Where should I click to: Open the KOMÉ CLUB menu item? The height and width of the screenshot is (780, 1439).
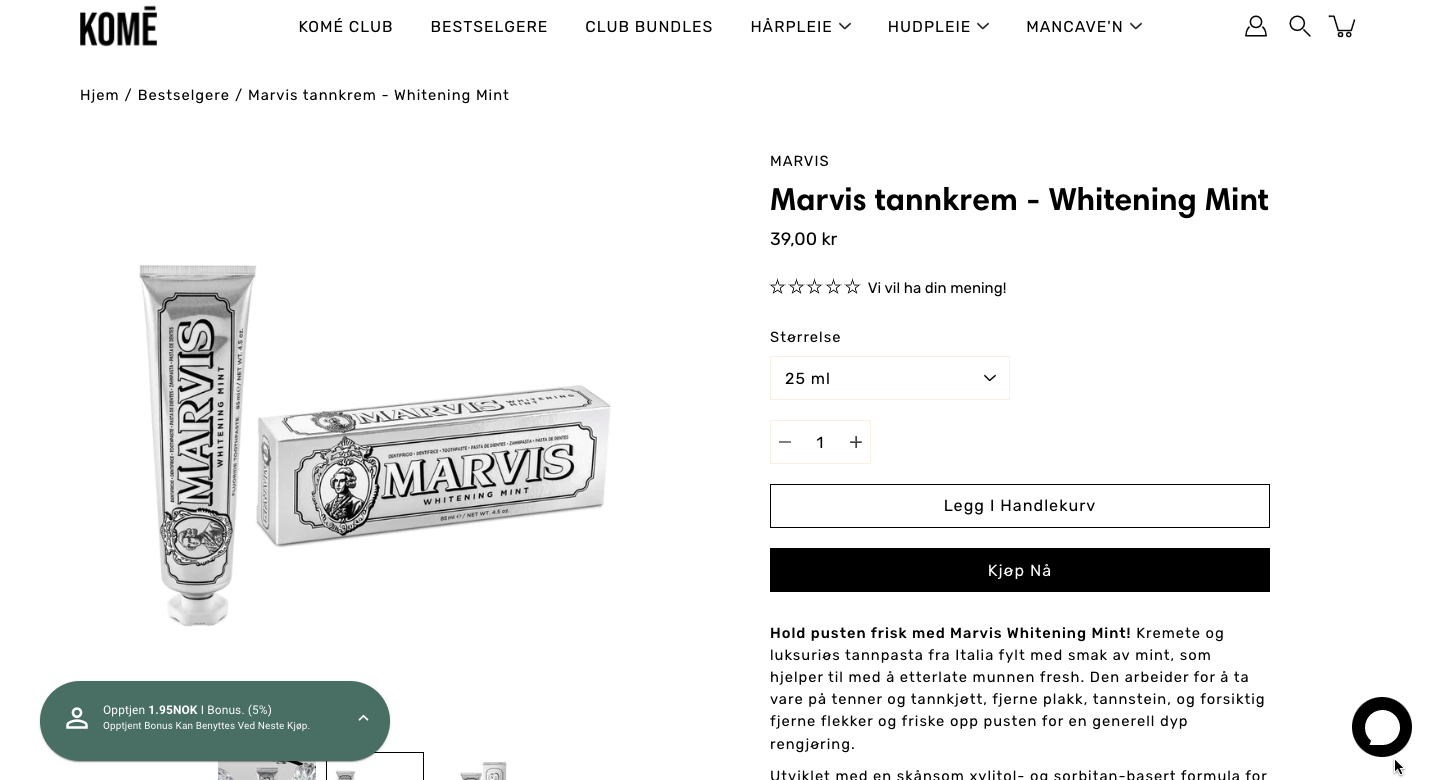coord(346,27)
